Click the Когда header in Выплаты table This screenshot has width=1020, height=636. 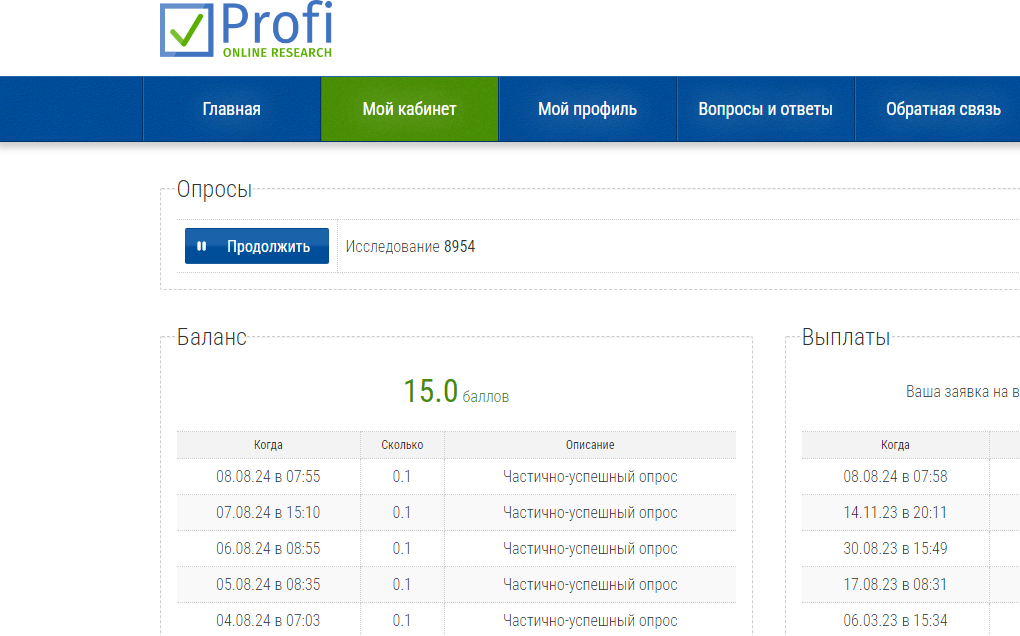(895, 445)
